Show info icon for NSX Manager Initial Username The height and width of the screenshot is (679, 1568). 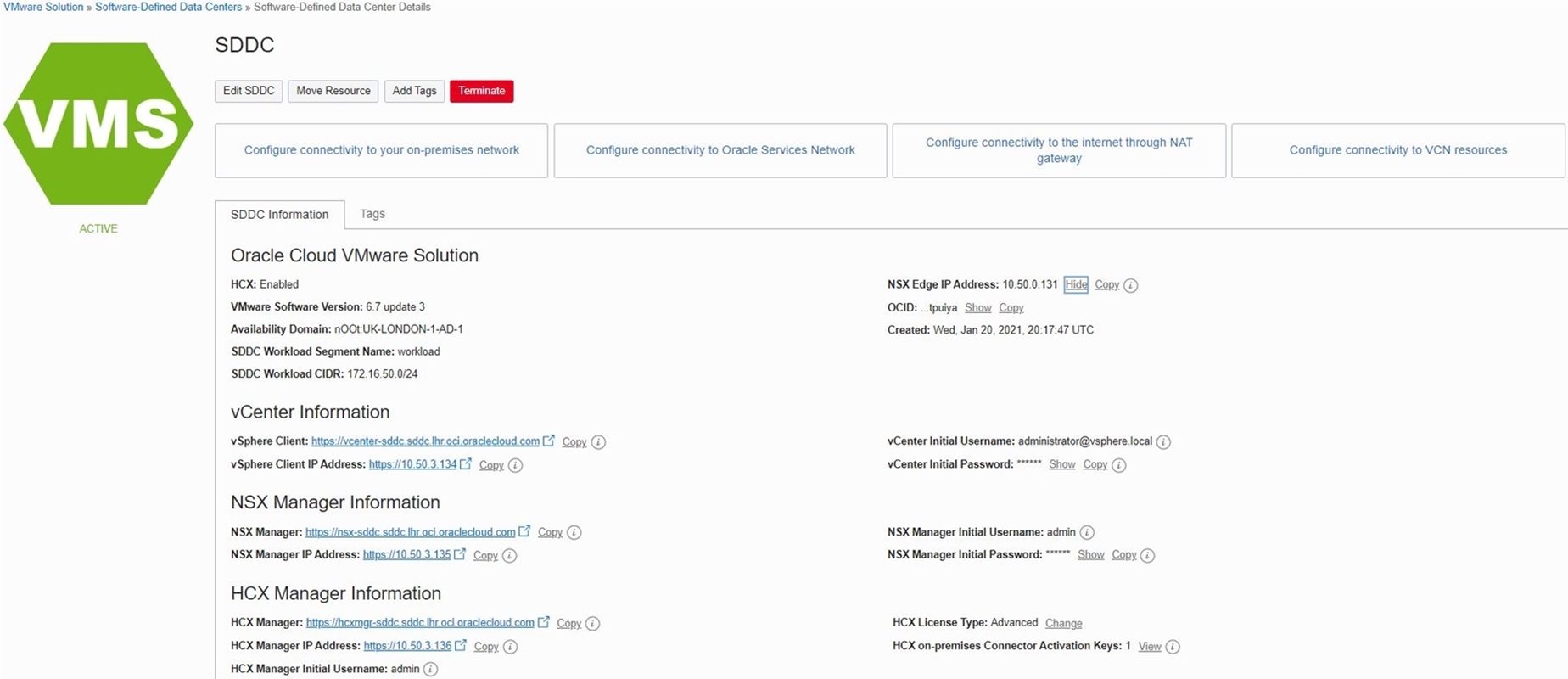[x=1087, y=533]
